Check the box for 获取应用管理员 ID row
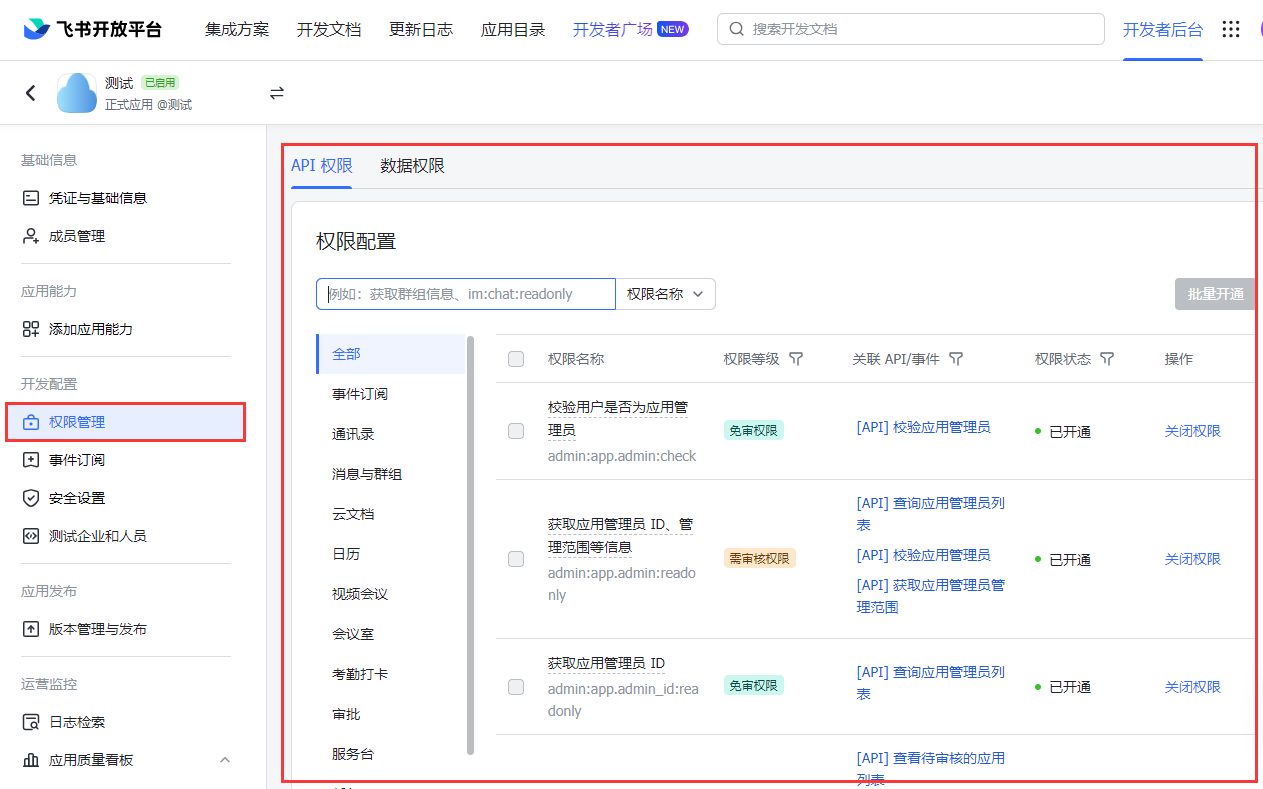1263x789 pixels. 516,687
